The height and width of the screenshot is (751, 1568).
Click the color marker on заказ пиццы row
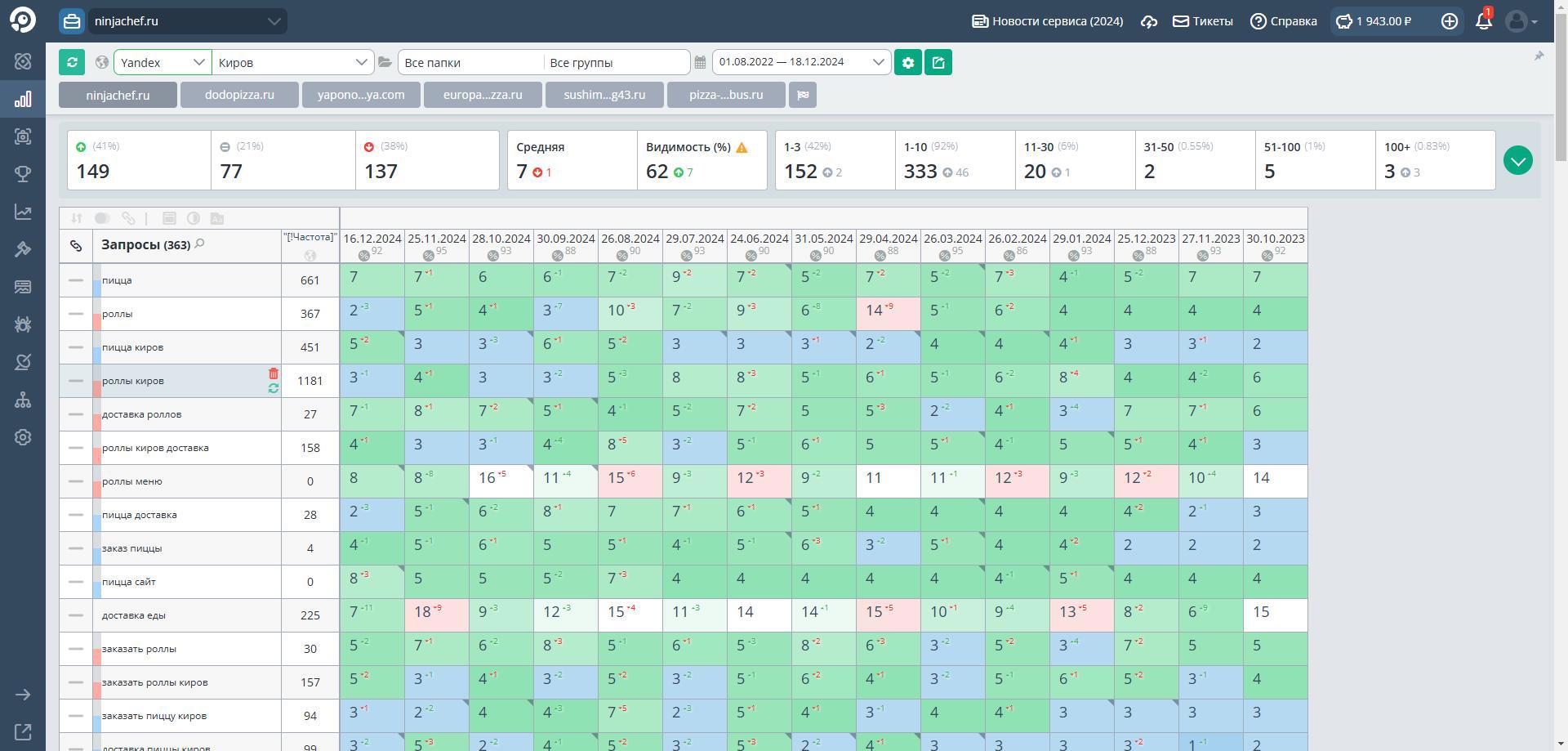96,548
